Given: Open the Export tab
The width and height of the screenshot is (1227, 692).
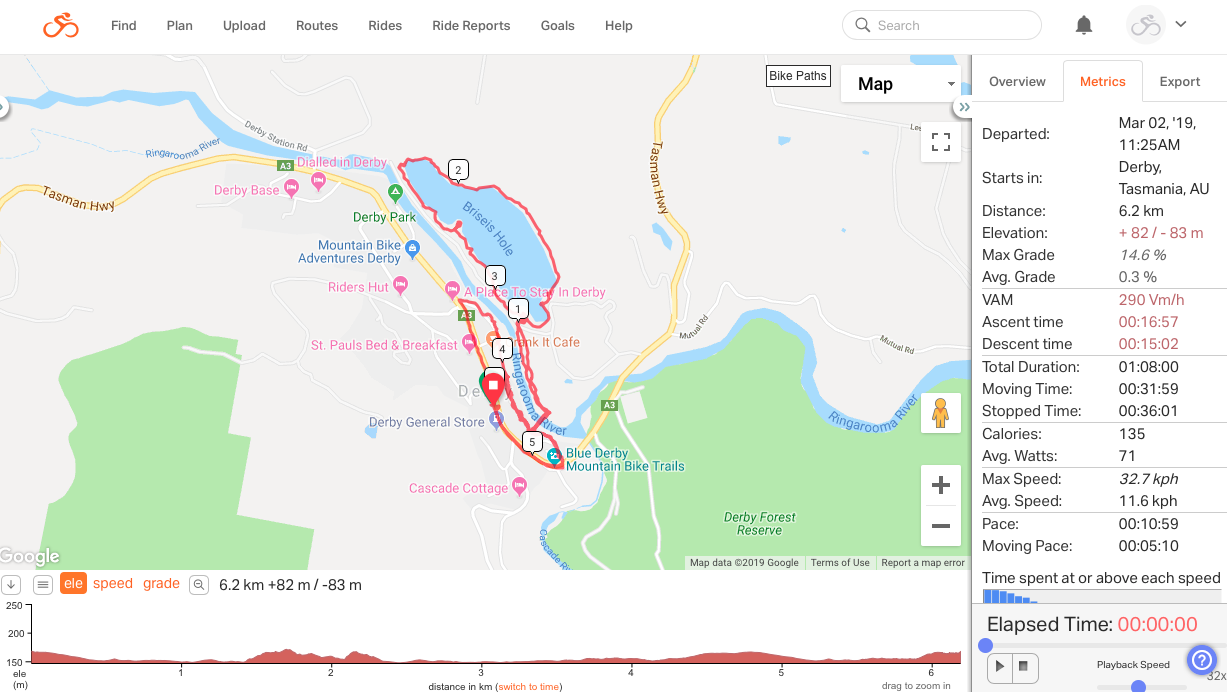Looking at the screenshot, I should [x=1179, y=82].
